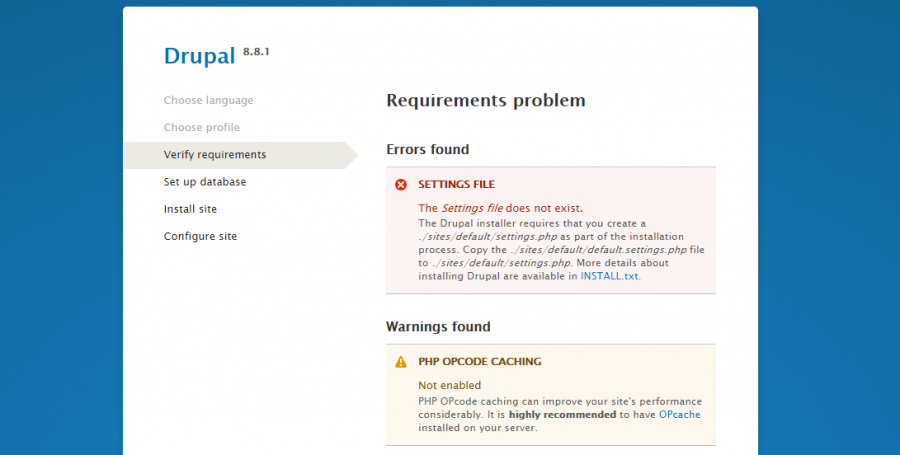Click the Warnings found heading

click(x=438, y=326)
